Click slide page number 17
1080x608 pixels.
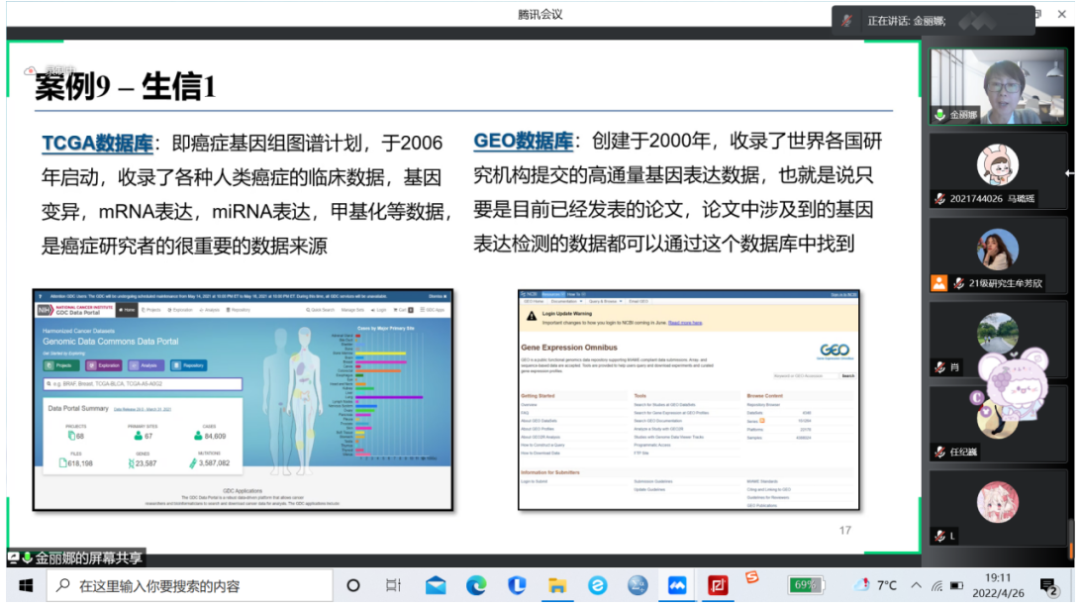coord(845,530)
